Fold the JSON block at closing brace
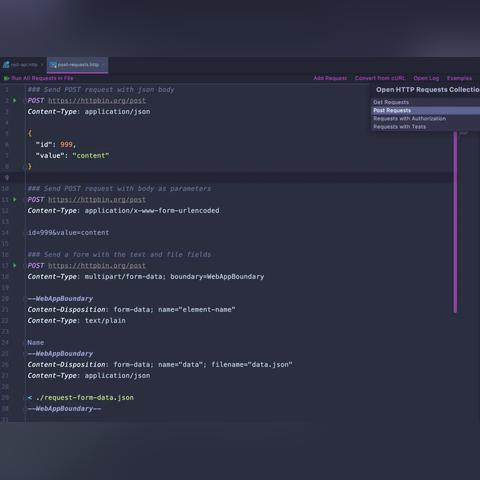Screen dimensions: 480x480 [24, 166]
